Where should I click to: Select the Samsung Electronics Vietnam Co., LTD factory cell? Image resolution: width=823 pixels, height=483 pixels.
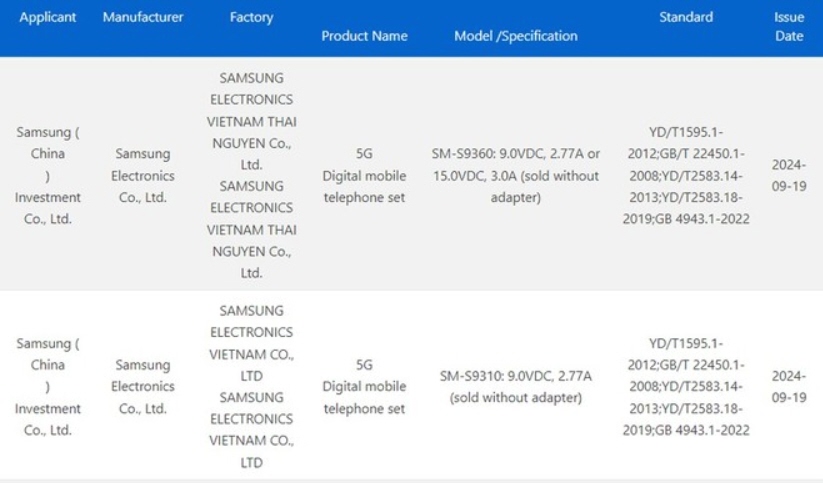(251, 386)
